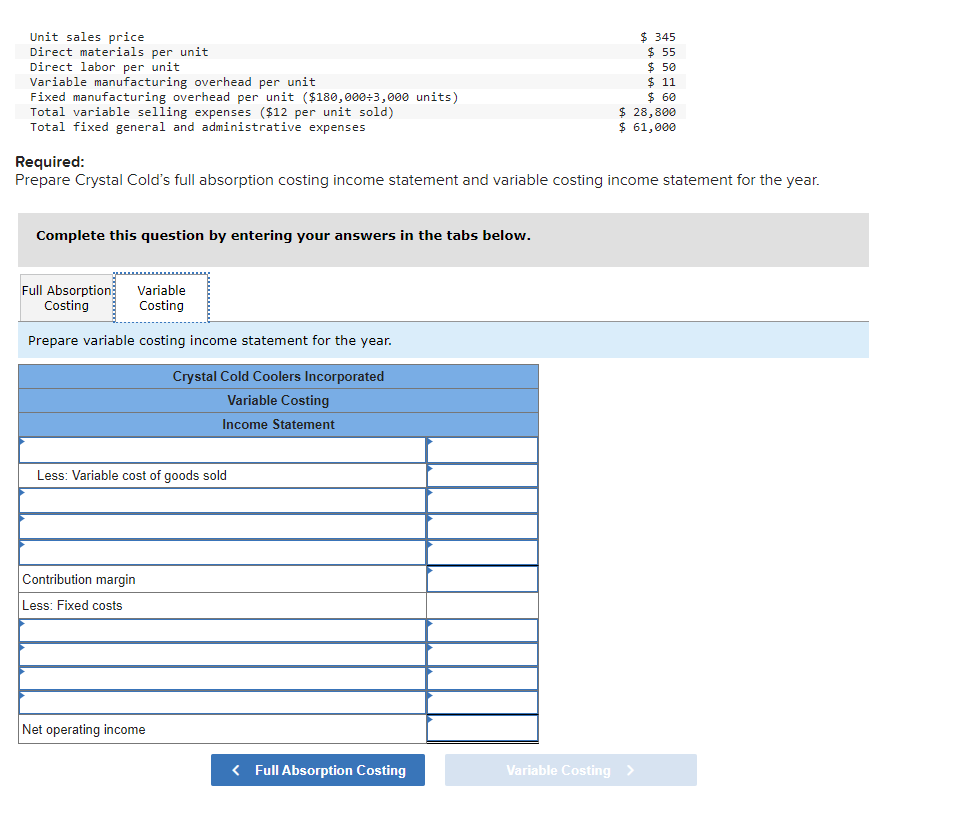Screen dimensions: 966x825
Task: Click the $ 345 value
Action: coord(658,37)
